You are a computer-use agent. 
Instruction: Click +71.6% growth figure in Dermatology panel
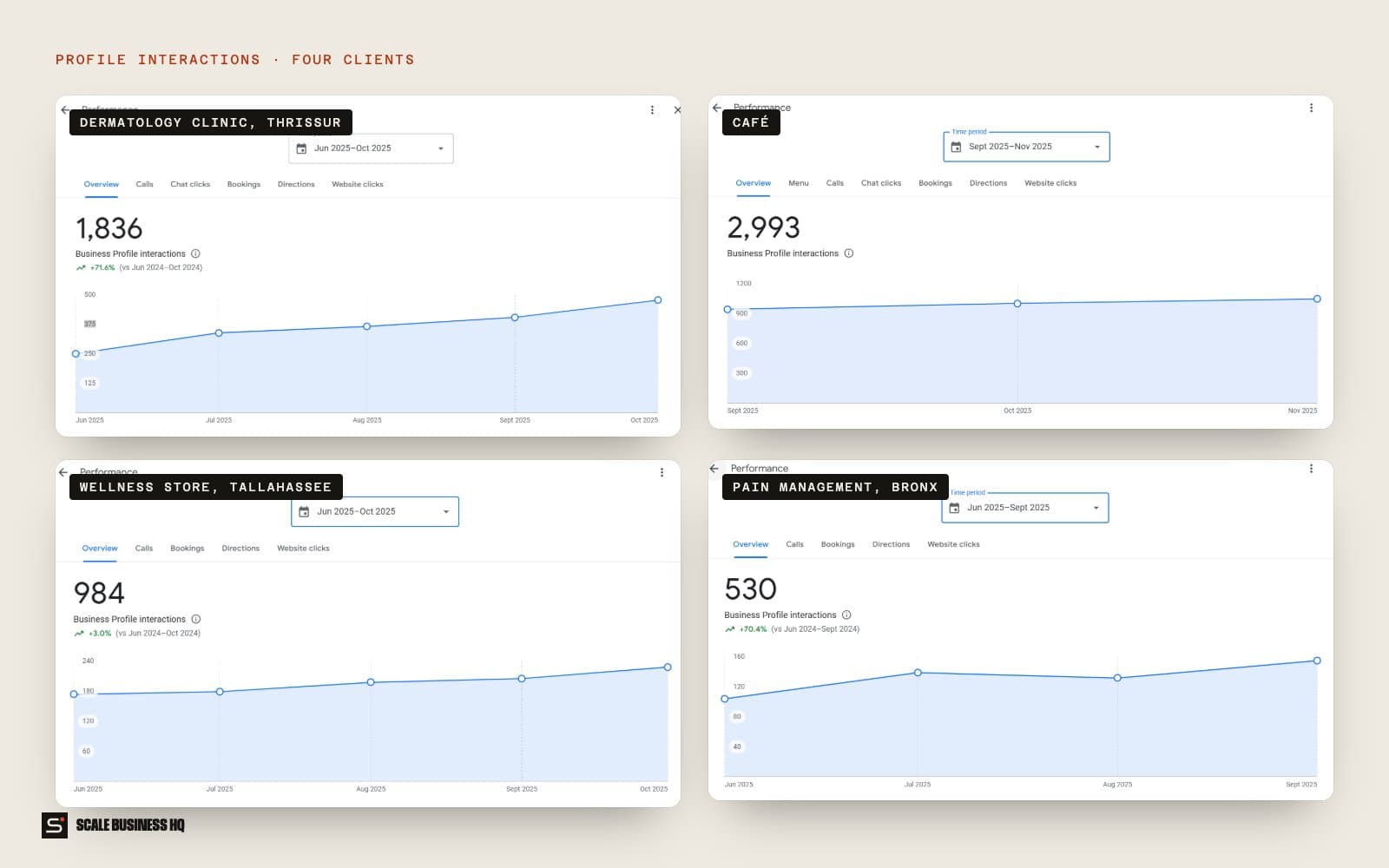point(102,268)
